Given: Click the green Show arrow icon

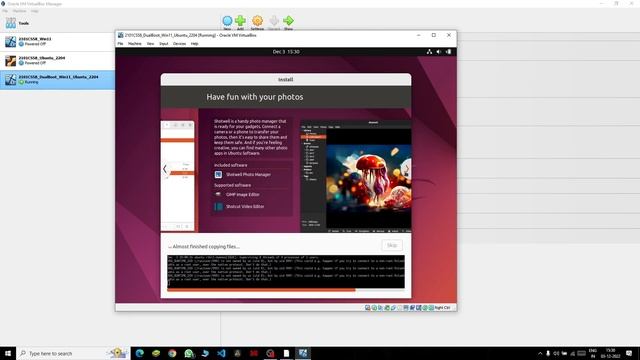Looking at the screenshot, I should (x=288, y=22).
